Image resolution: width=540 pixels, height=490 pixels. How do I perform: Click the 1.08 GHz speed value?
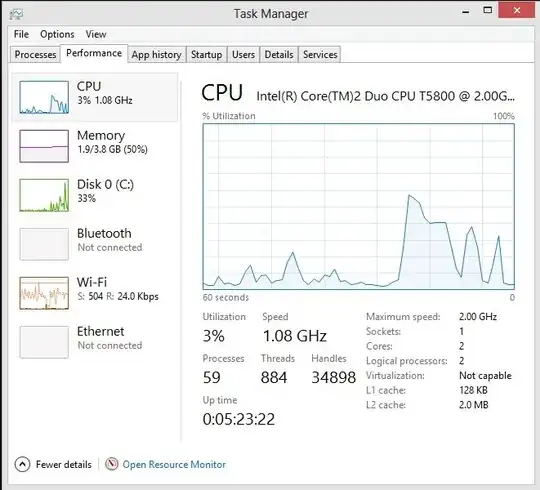click(294, 336)
